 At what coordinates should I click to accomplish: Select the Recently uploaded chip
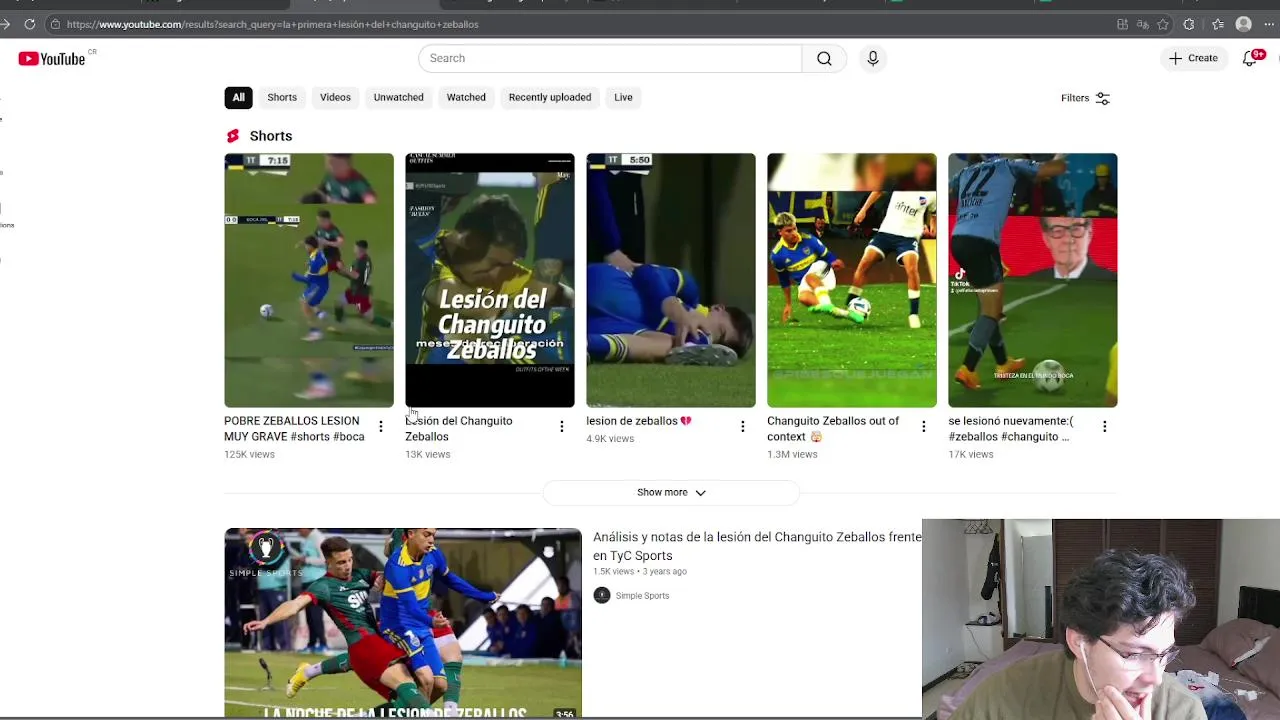550,97
